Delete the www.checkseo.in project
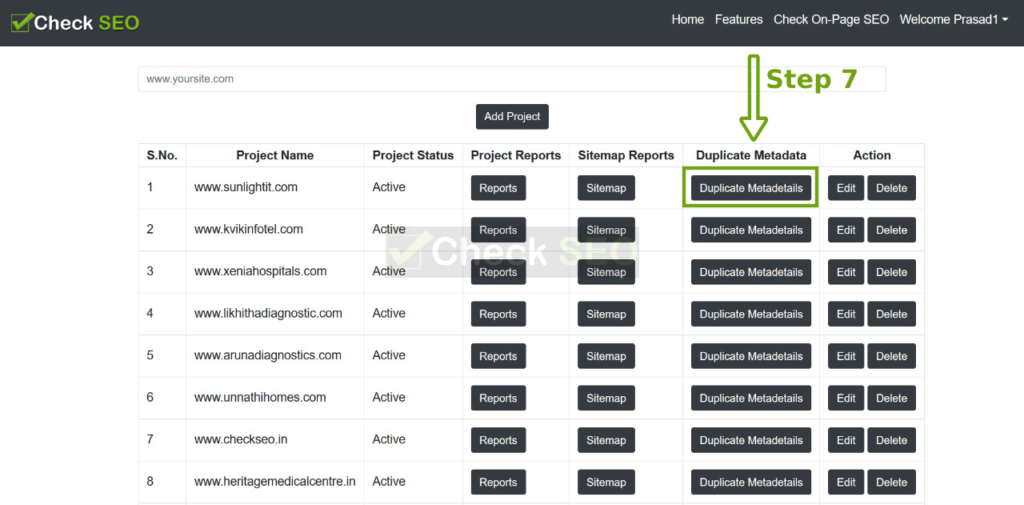Image resolution: width=1024 pixels, height=505 pixels. coord(891,440)
